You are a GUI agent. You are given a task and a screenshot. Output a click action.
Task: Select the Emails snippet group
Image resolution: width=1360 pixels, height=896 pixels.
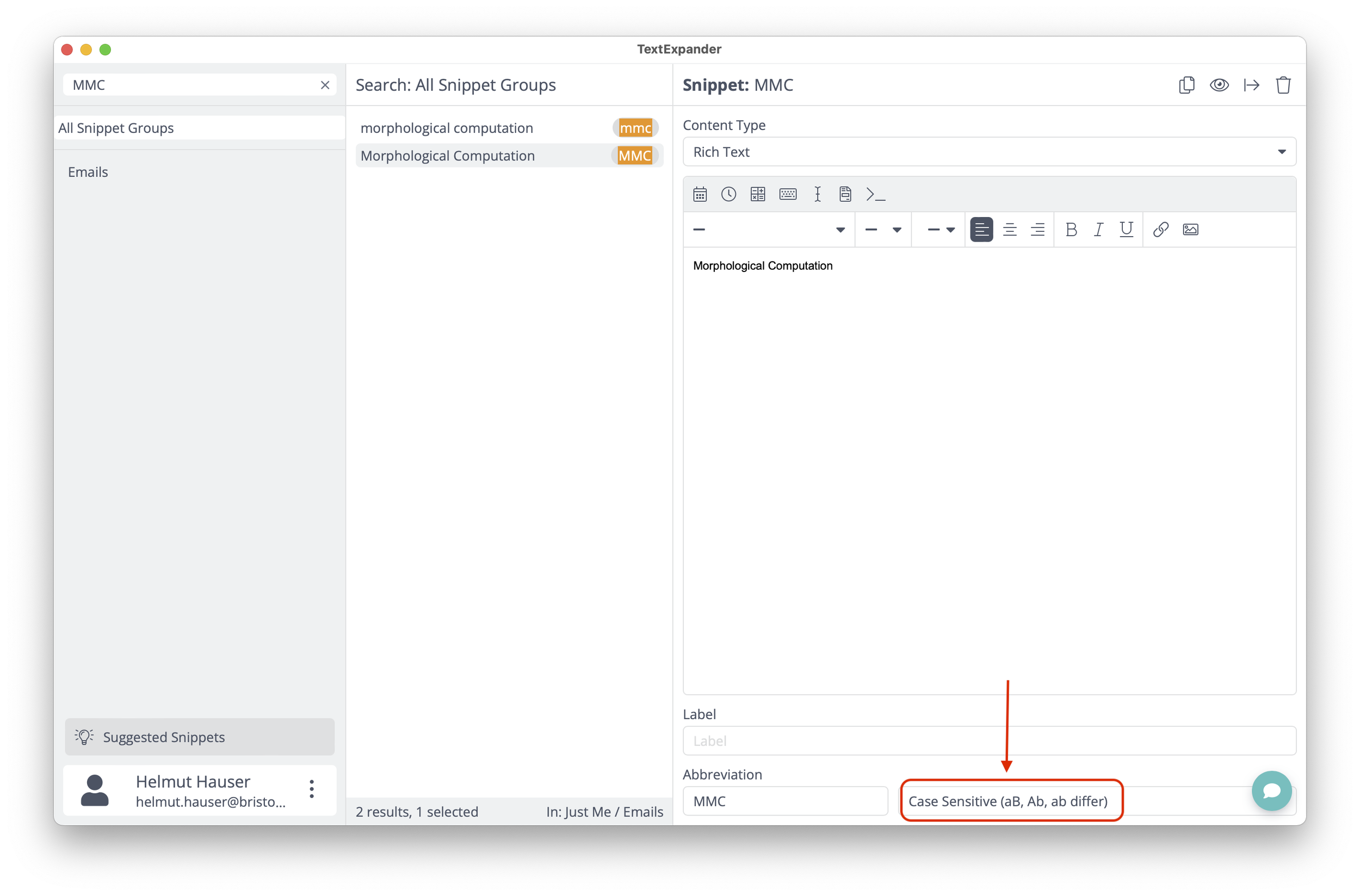pyautogui.click(x=88, y=172)
